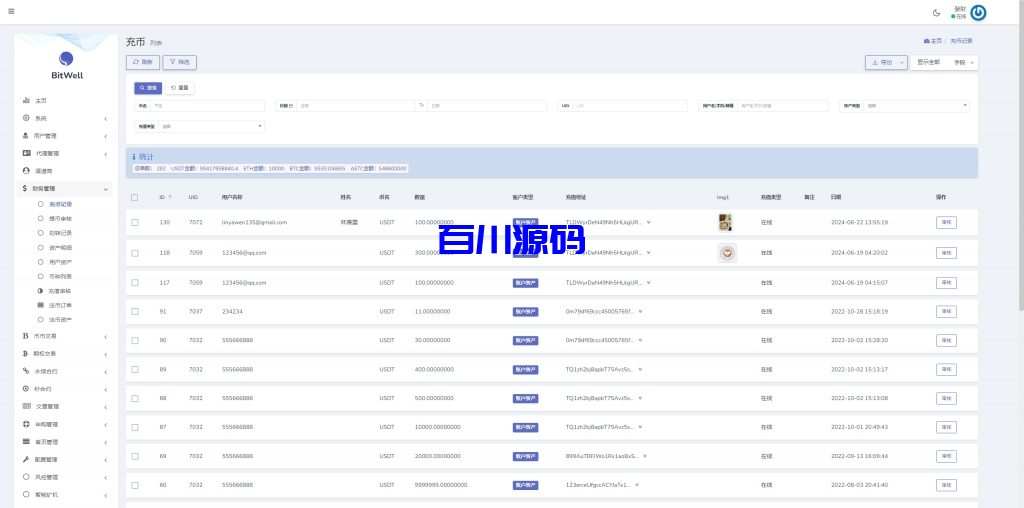Open the image thumbnail in row ID 130
This screenshot has height=508, width=1024.
point(724,222)
